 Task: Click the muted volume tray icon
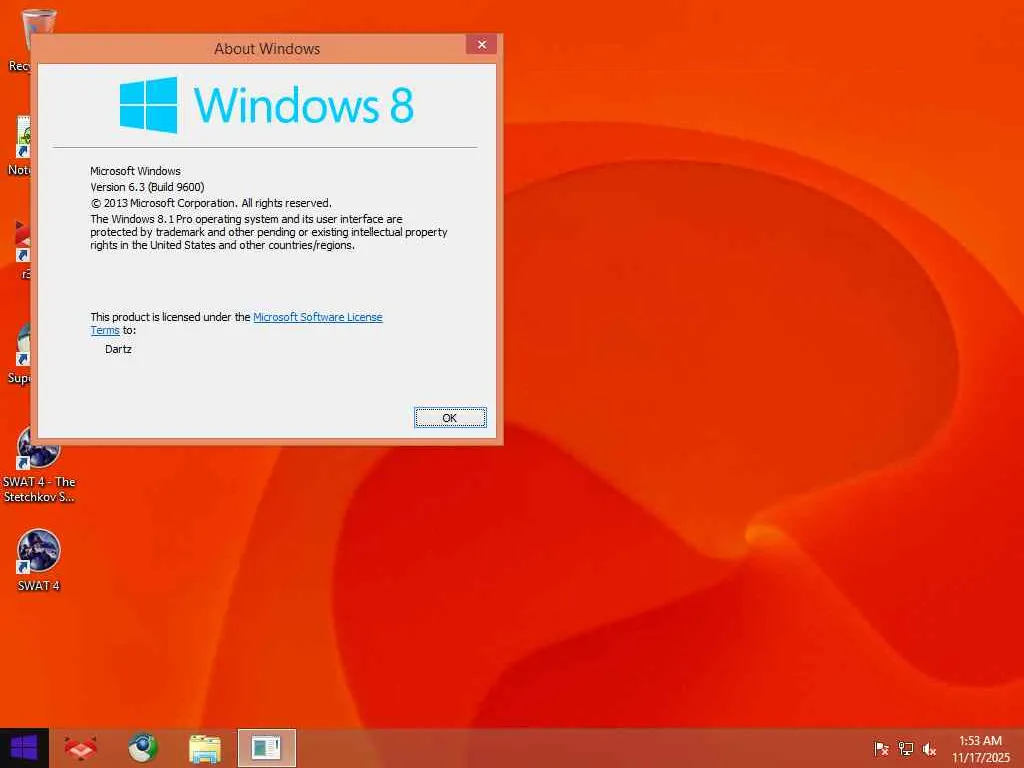[929, 748]
